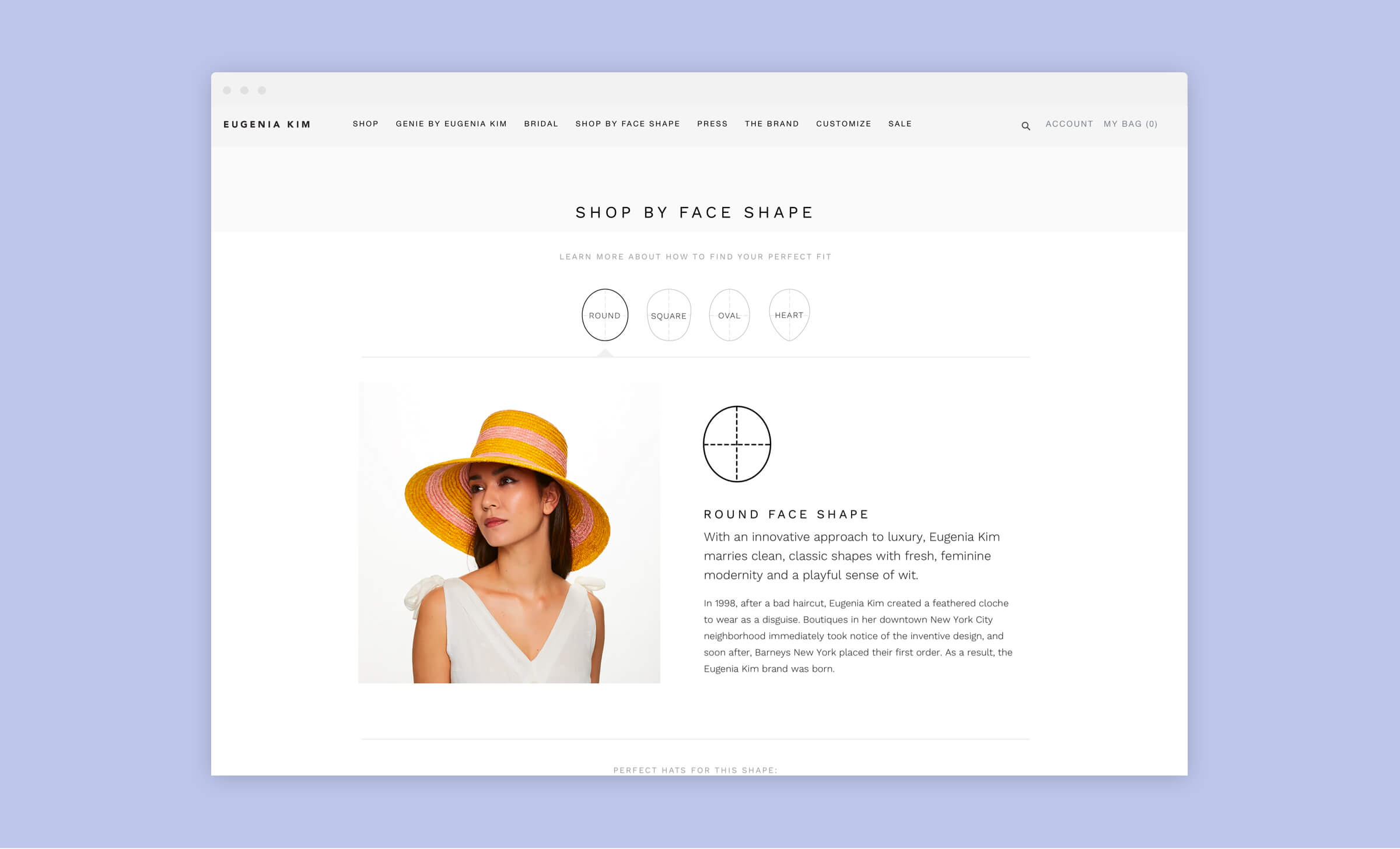Open the Customize page
Screen dimensions: 1400x849
click(x=843, y=124)
